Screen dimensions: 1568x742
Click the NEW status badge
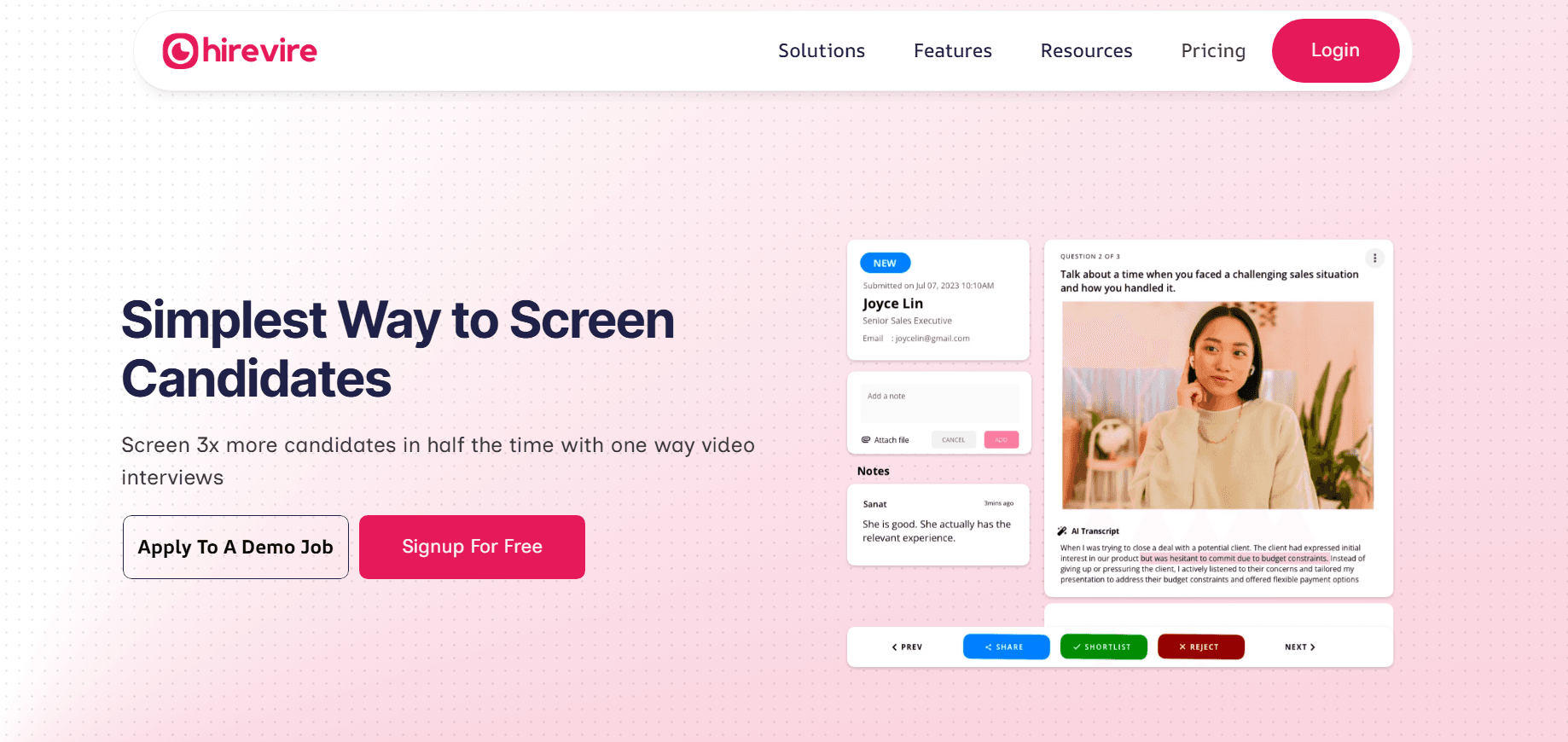(x=885, y=263)
